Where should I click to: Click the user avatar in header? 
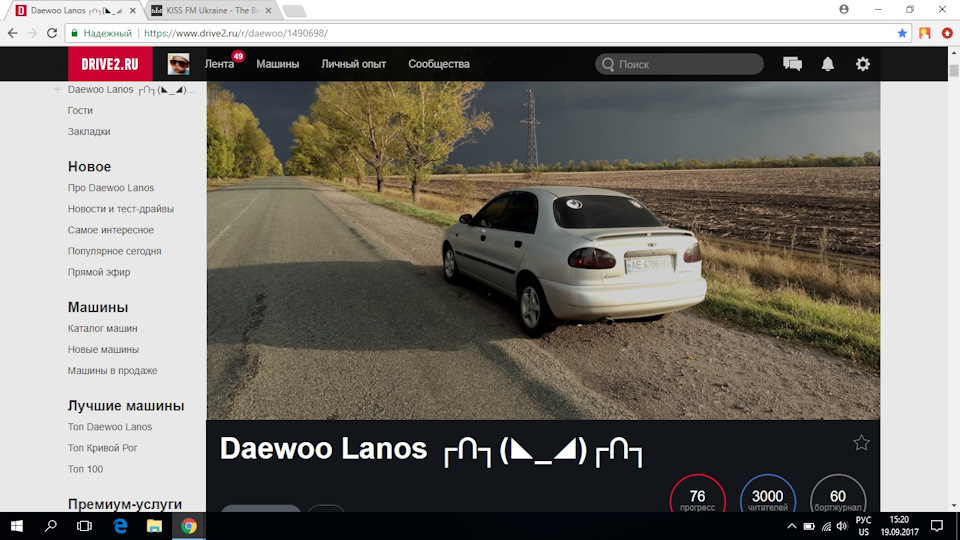coord(178,64)
